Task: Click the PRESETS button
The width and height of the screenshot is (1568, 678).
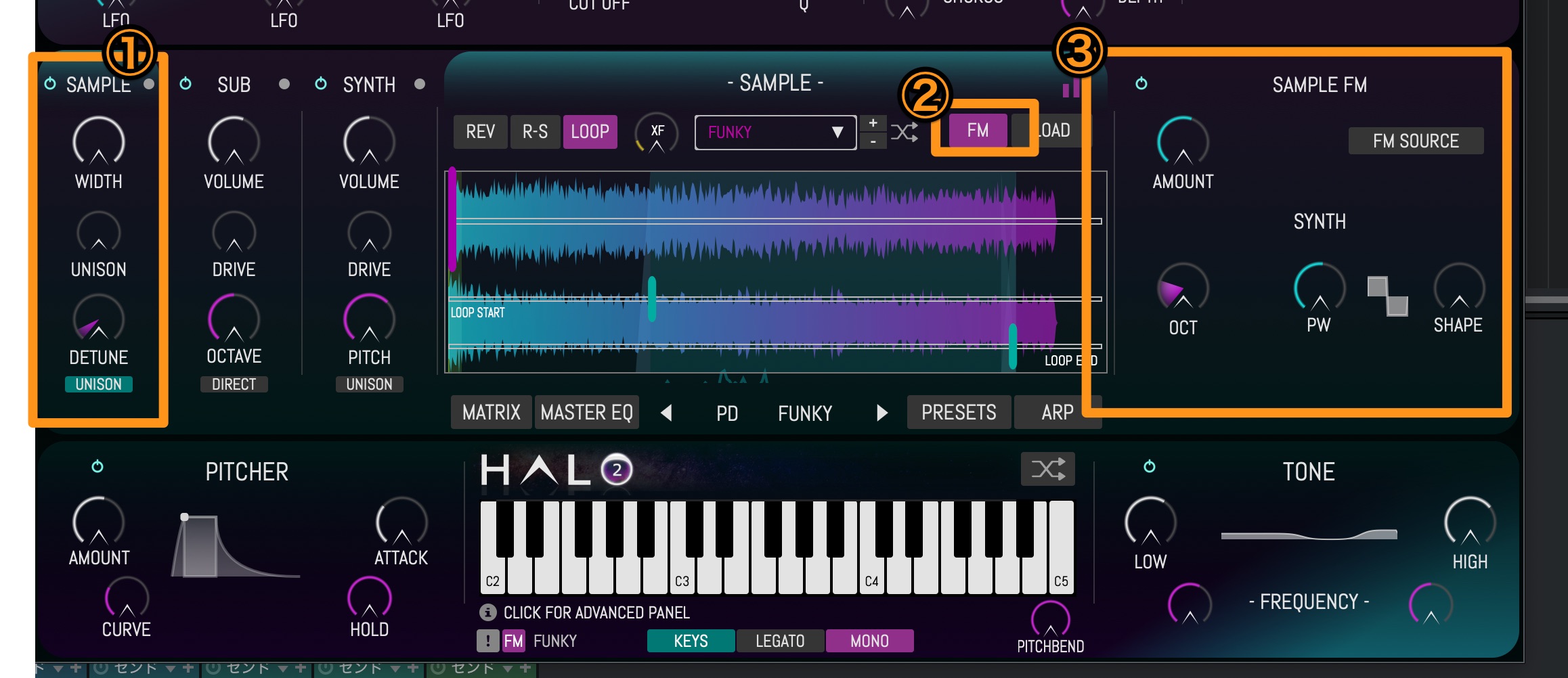Action: 959,413
